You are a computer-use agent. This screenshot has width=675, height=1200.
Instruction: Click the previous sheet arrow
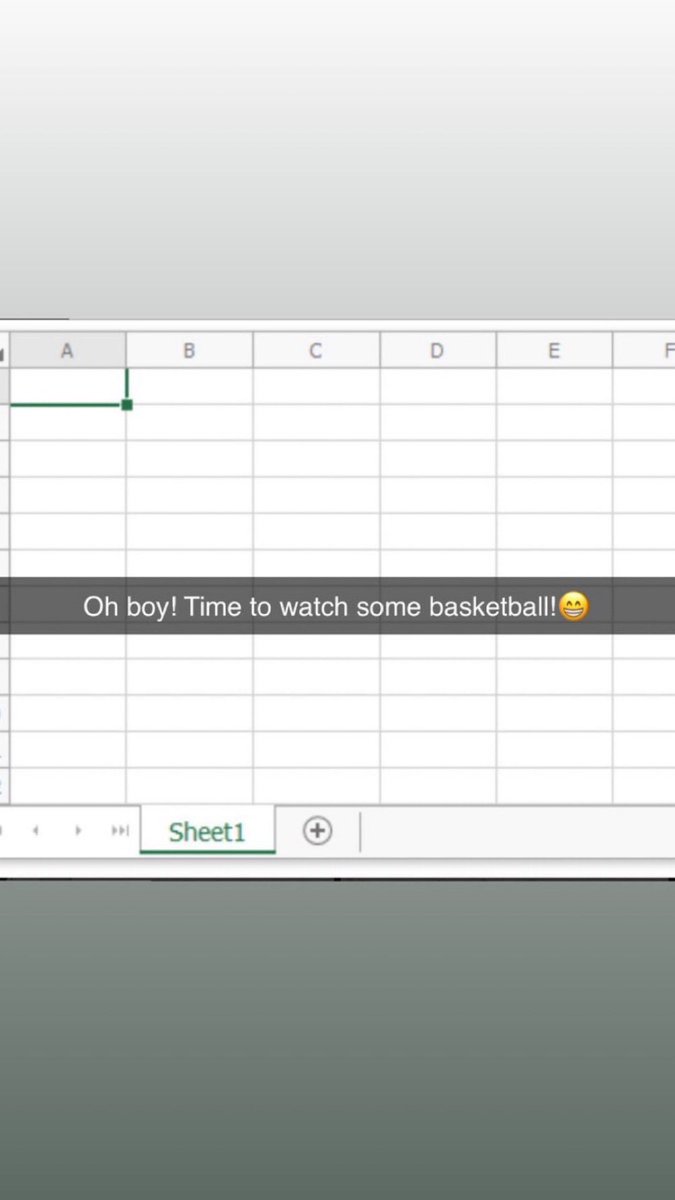(x=35, y=831)
